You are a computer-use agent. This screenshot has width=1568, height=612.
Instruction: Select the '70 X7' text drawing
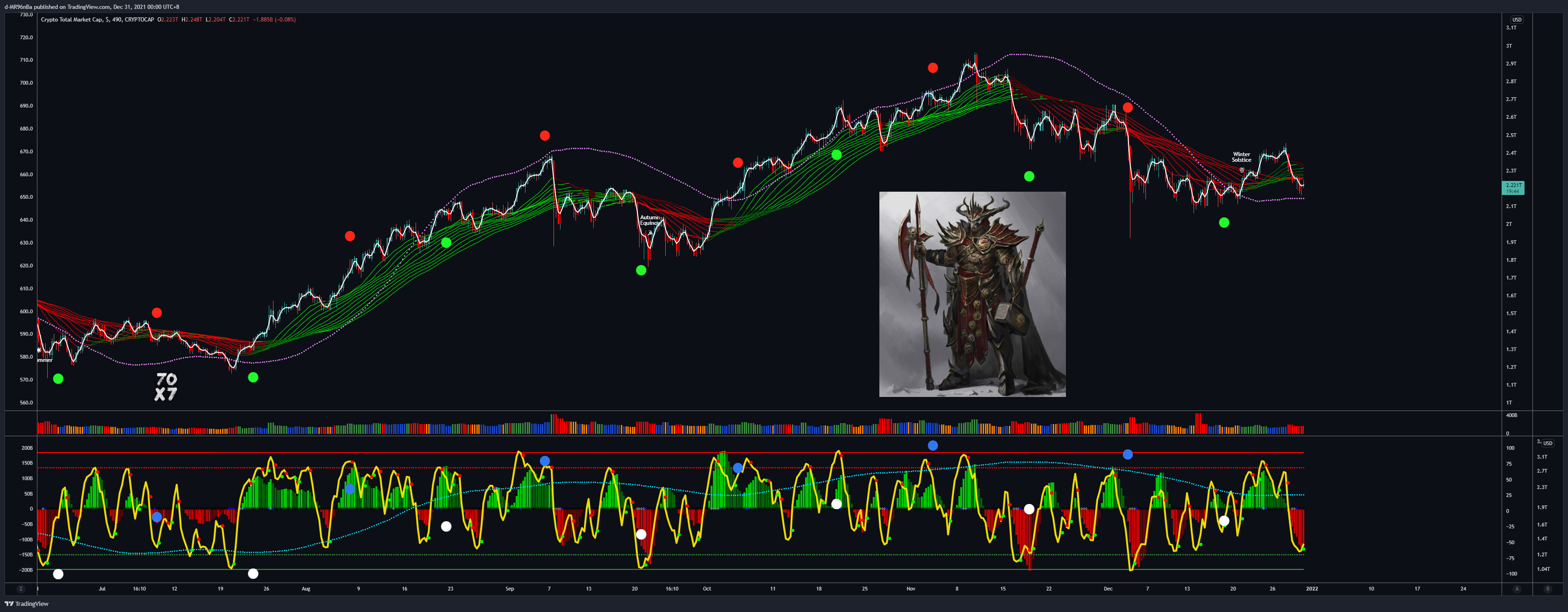click(165, 387)
